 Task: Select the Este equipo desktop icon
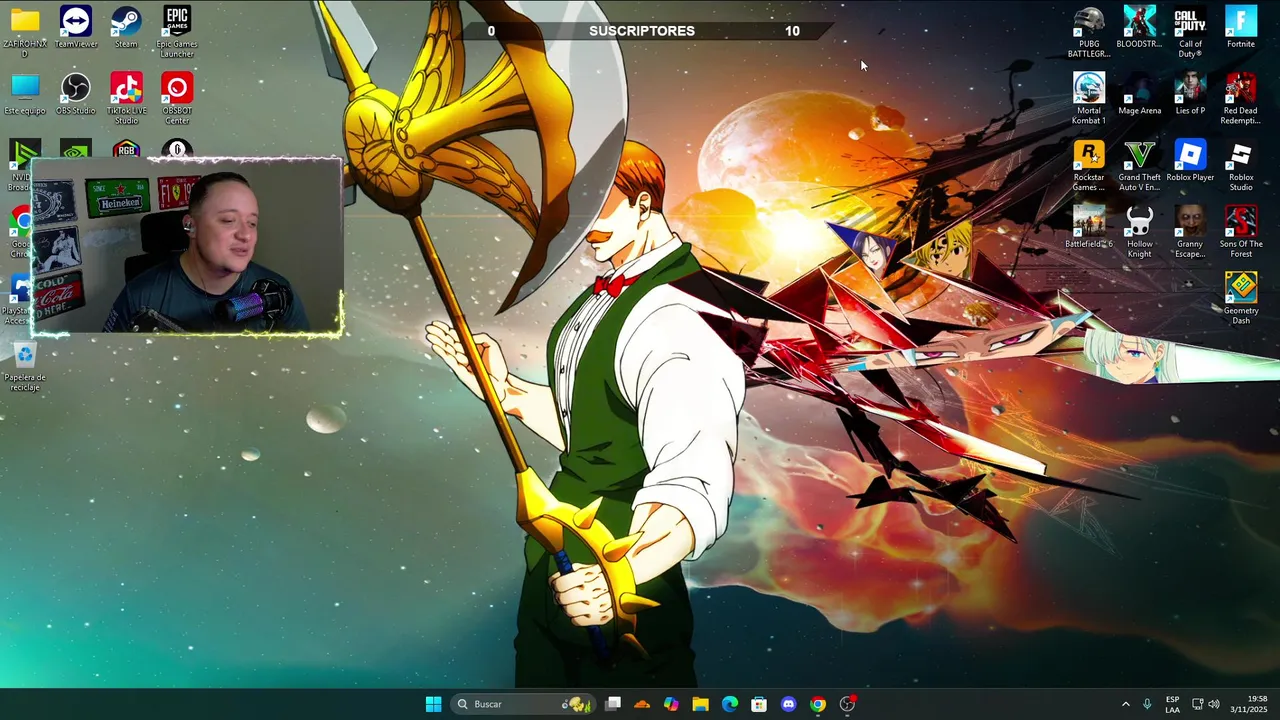pyautogui.click(x=25, y=95)
